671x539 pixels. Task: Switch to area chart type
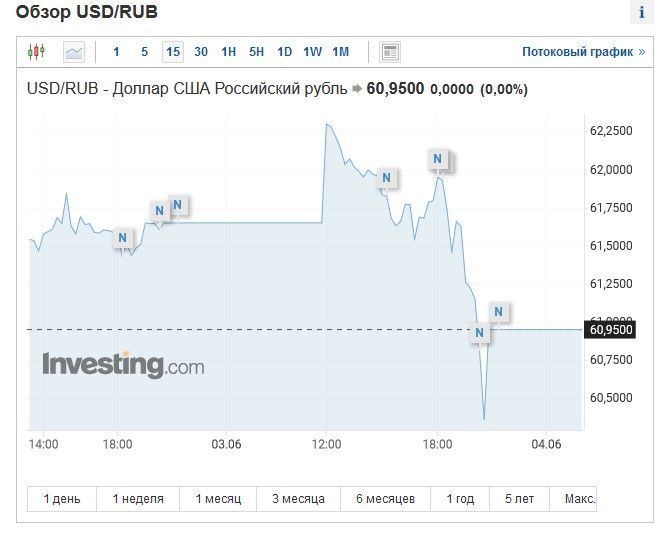coord(74,52)
